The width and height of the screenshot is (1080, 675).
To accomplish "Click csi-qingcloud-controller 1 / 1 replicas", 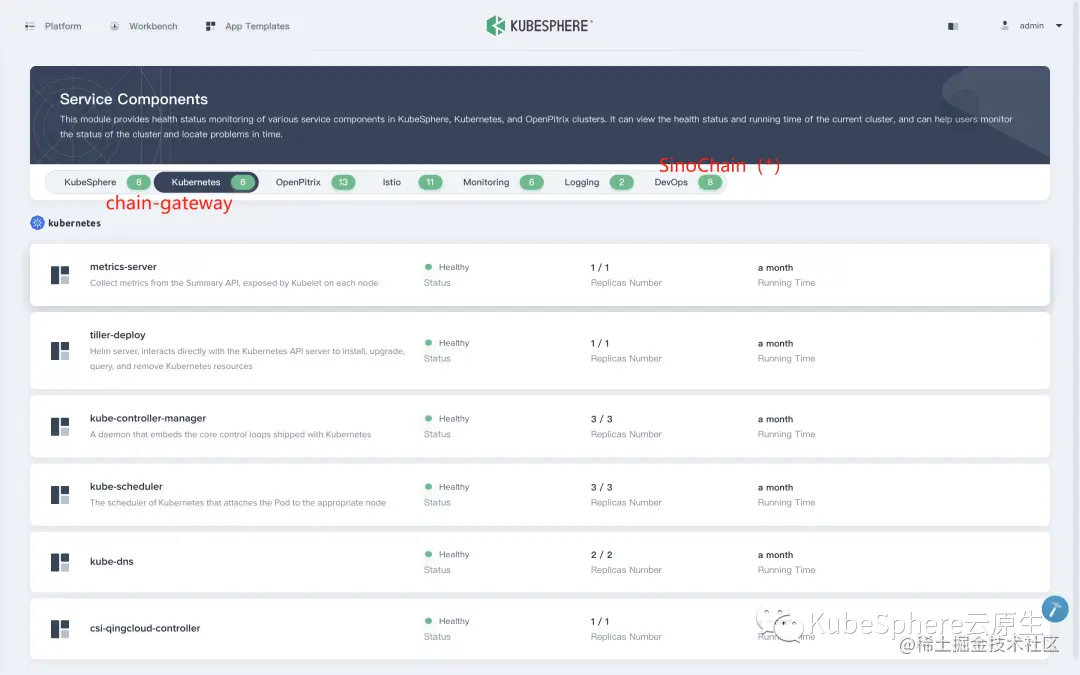I will (x=600, y=621).
